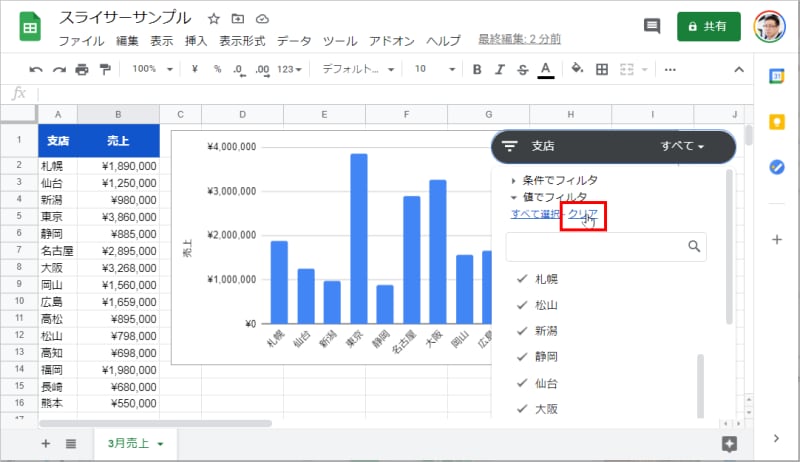Print the spreadsheet
Viewport: 800px width, 462px height.
pyautogui.click(x=82, y=69)
